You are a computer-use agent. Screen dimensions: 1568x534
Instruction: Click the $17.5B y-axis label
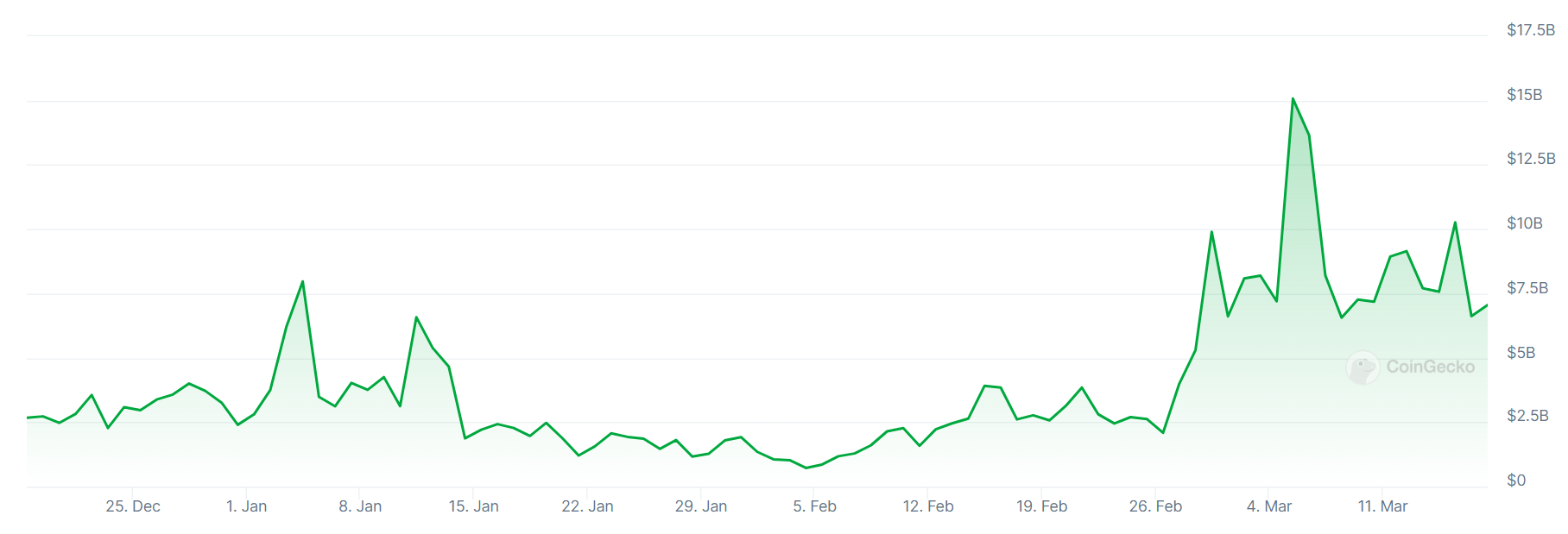point(1530,30)
